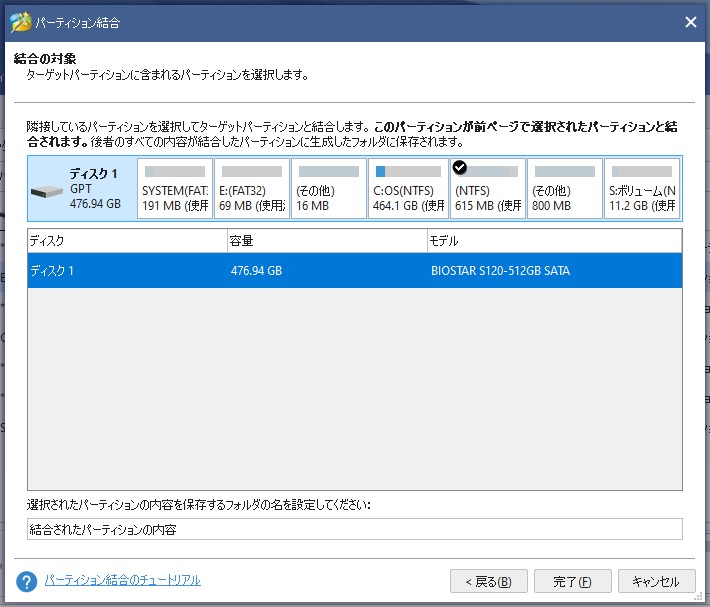The width and height of the screenshot is (710, 607).
Task: Toggle the checkmark on 615 MB NTFS partition
Action: pyautogui.click(x=460, y=167)
